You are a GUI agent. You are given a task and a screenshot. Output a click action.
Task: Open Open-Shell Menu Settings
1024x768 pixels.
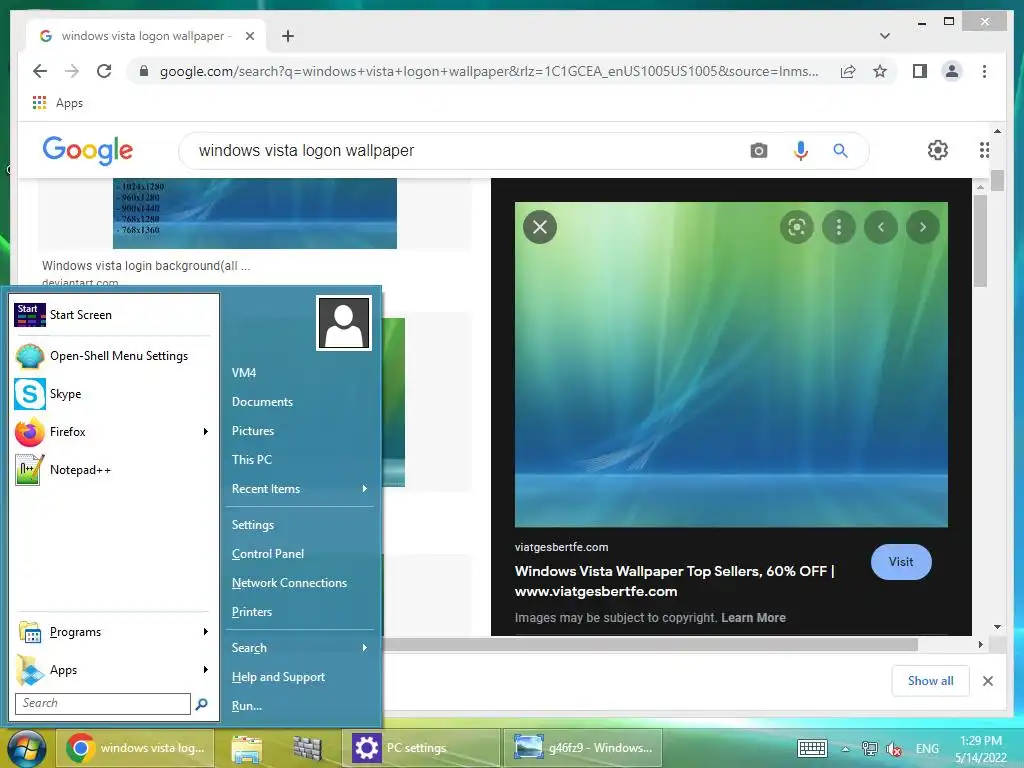click(114, 356)
